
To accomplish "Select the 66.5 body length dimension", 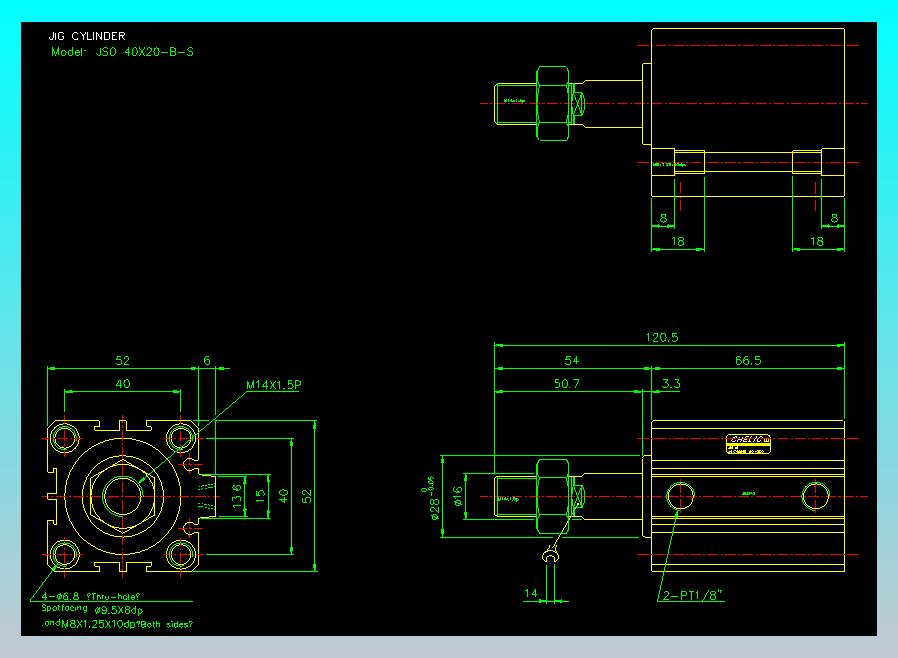I will [748, 360].
